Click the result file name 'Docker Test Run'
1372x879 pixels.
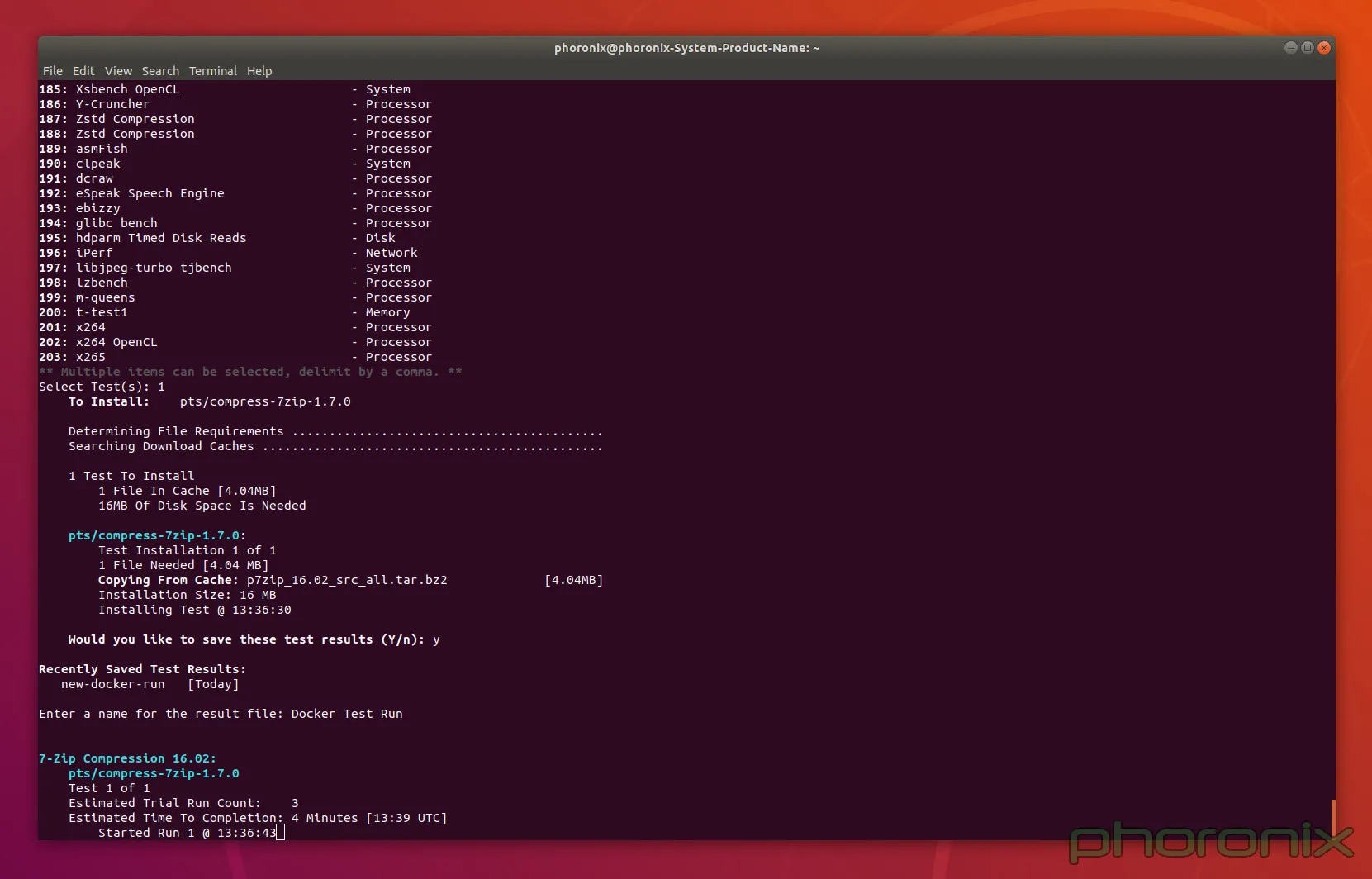pos(347,714)
